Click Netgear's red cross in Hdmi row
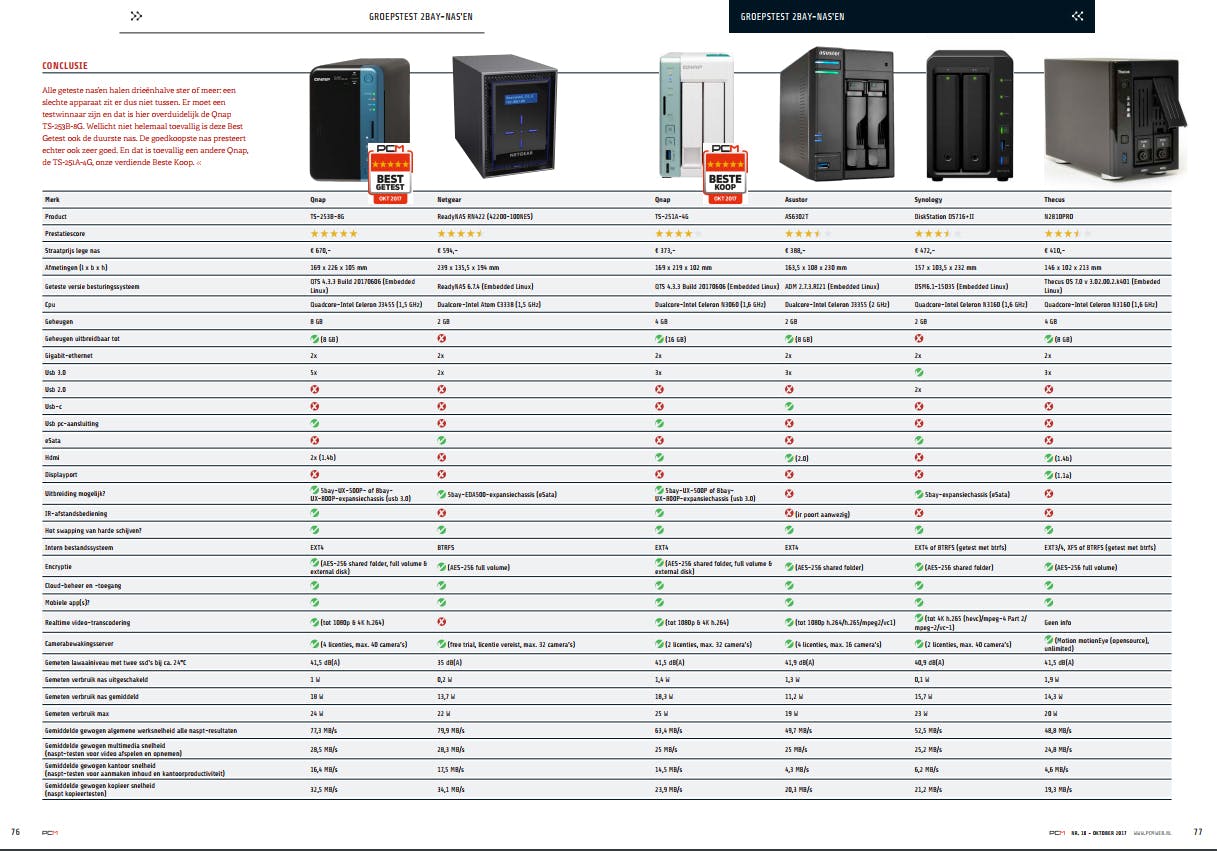The height and width of the screenshot is (851, 1217). point(442,457)
